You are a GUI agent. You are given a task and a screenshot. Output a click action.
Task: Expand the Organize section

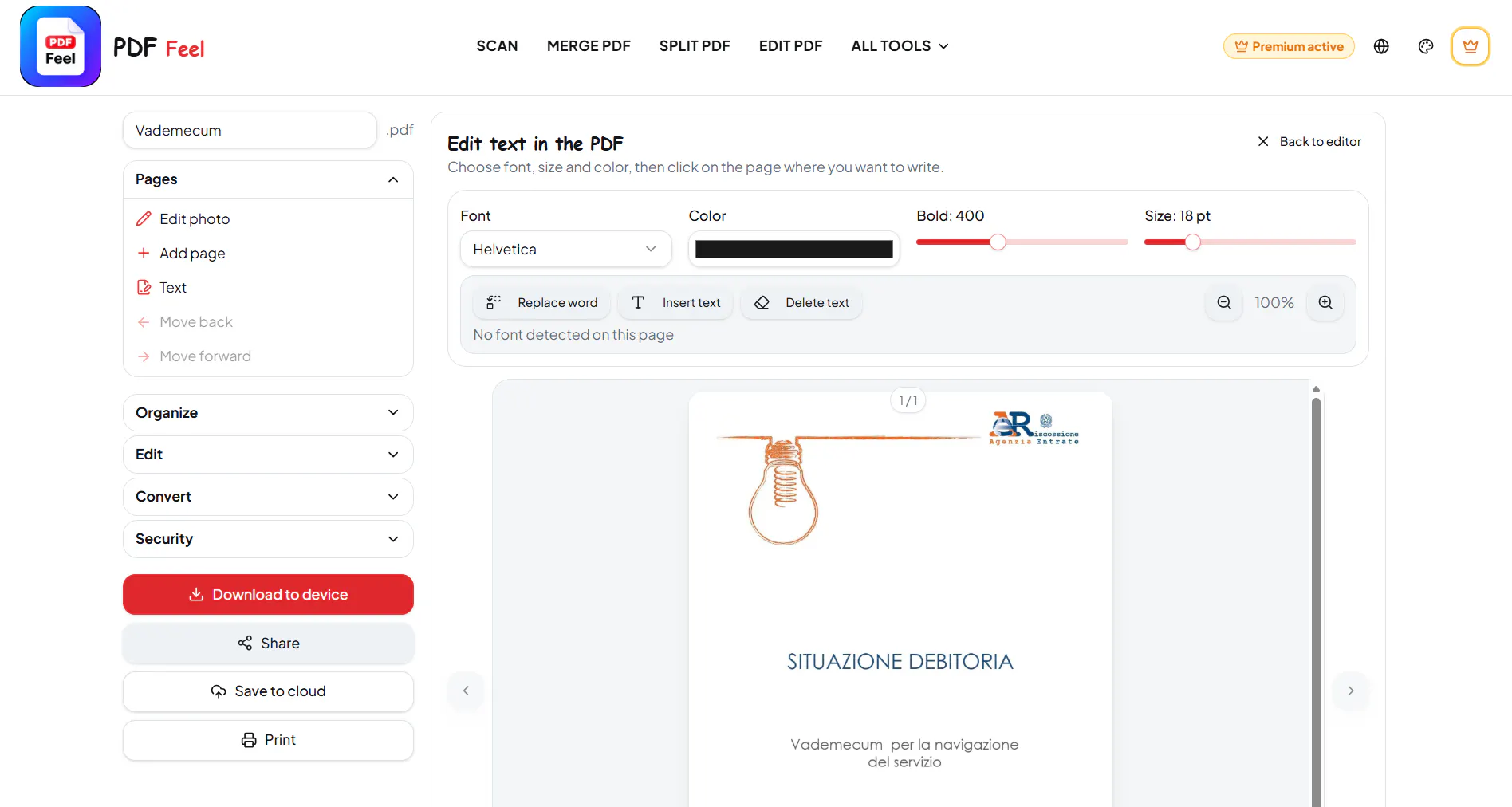point(268,413)
